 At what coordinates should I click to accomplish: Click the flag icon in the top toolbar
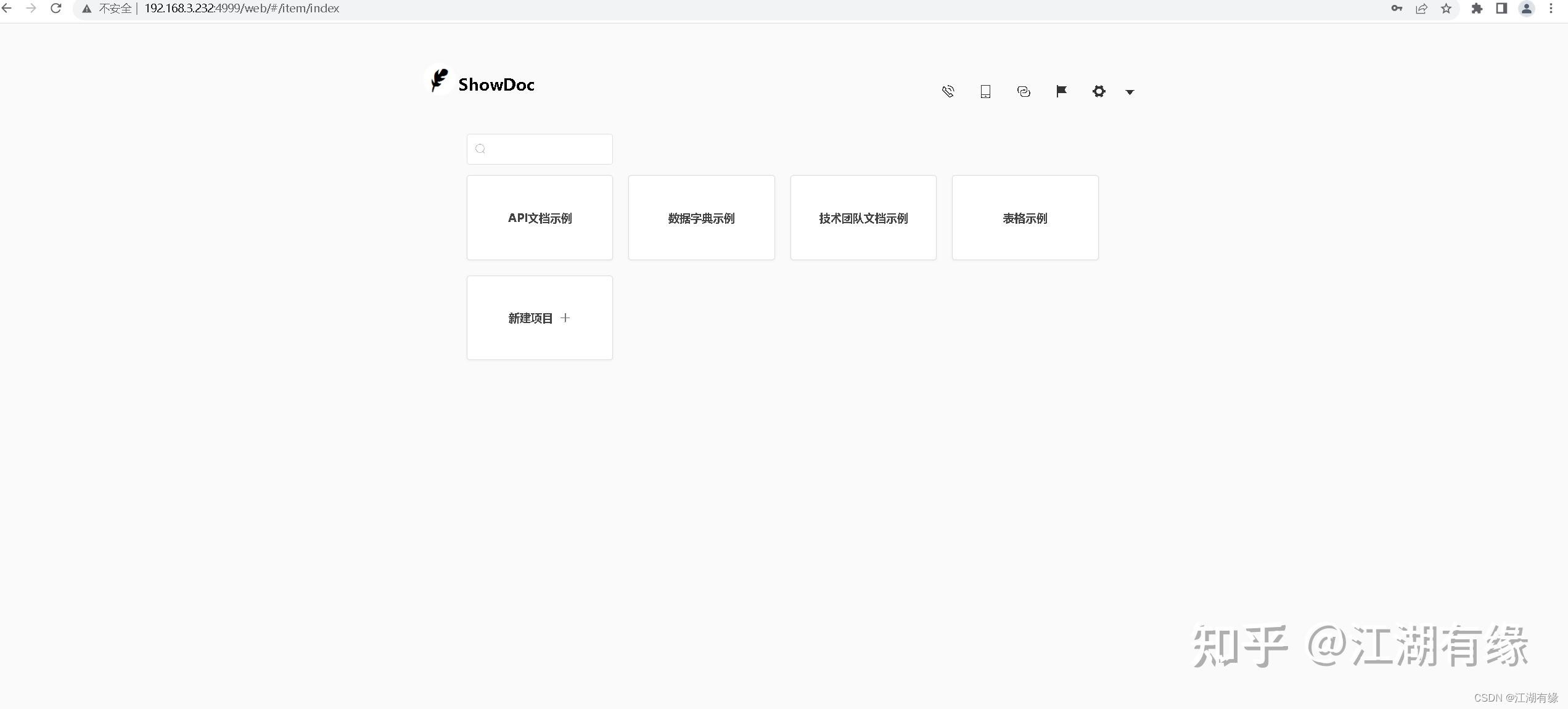coord(1061,91)
